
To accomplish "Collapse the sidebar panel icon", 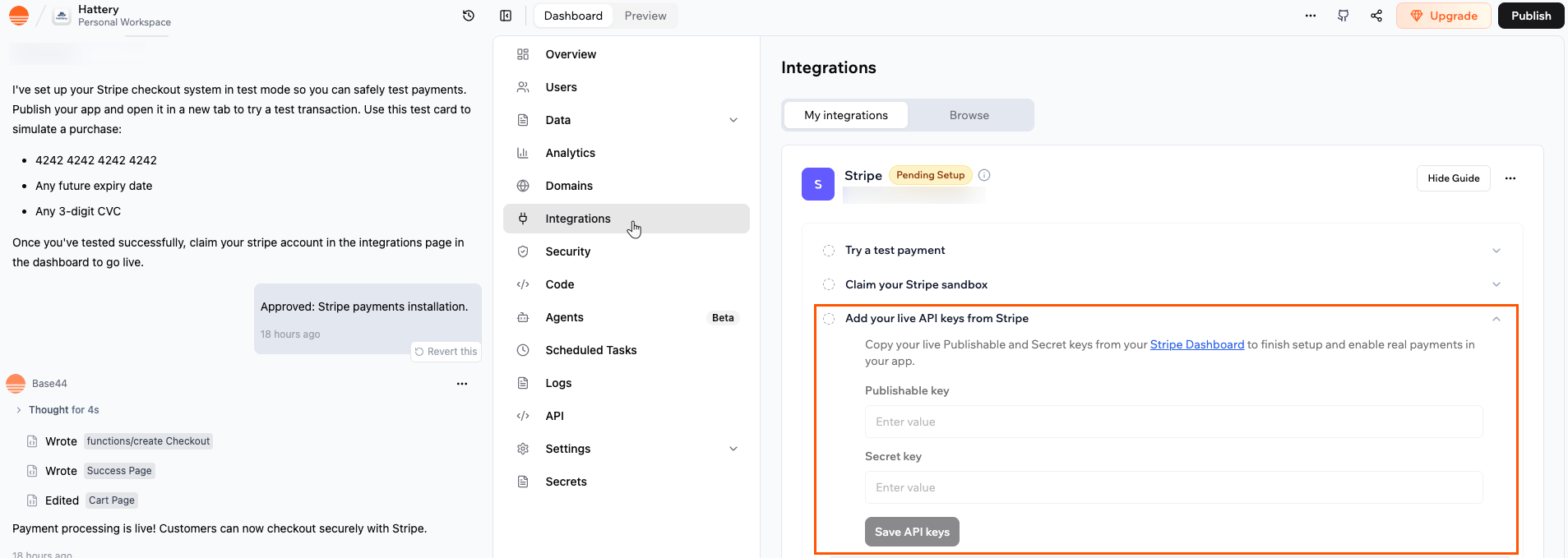I will click(506, 16).
